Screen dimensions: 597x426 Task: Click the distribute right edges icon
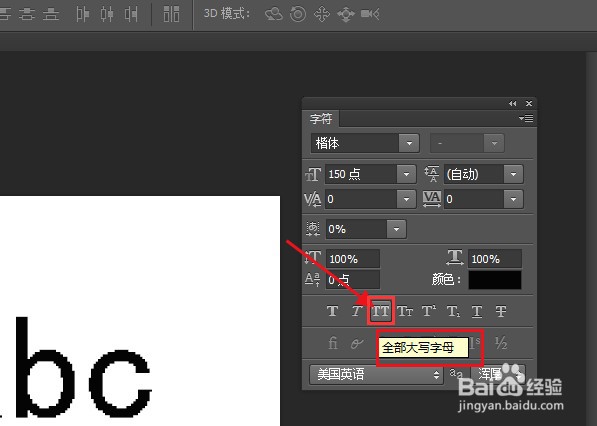[x=131, y=14]
